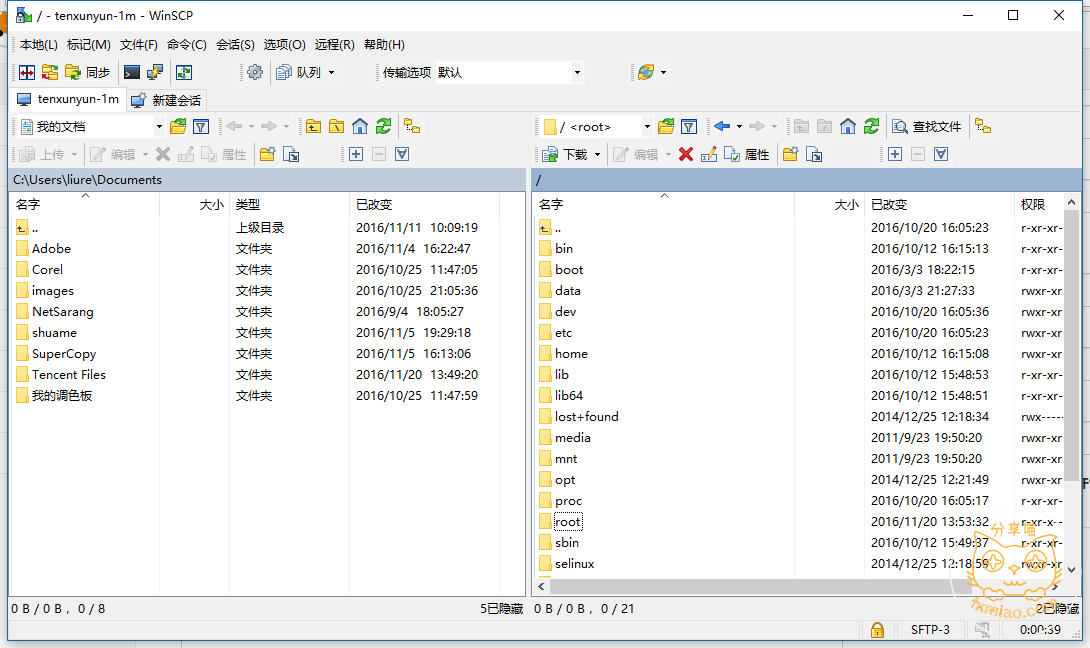The width and height of the screenshot is (1090, 648).
Task: Toggle local panel directory tree view
Action: [x=411, y=126]
